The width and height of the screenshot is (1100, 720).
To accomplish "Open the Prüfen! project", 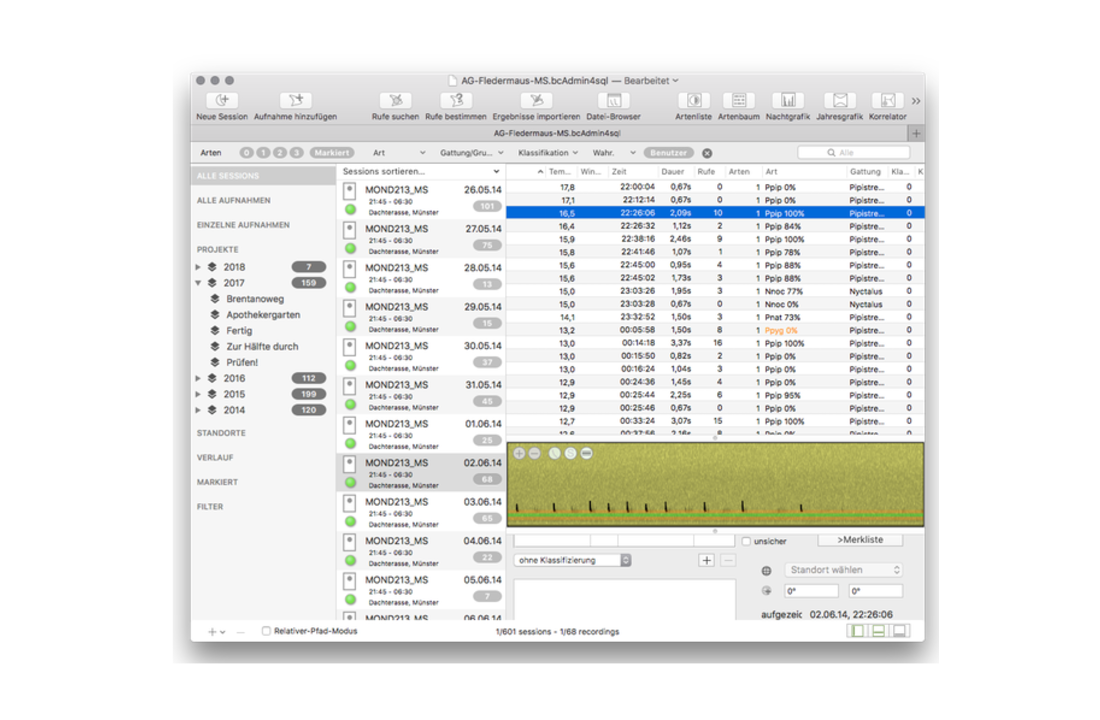I will coord(242,363).
